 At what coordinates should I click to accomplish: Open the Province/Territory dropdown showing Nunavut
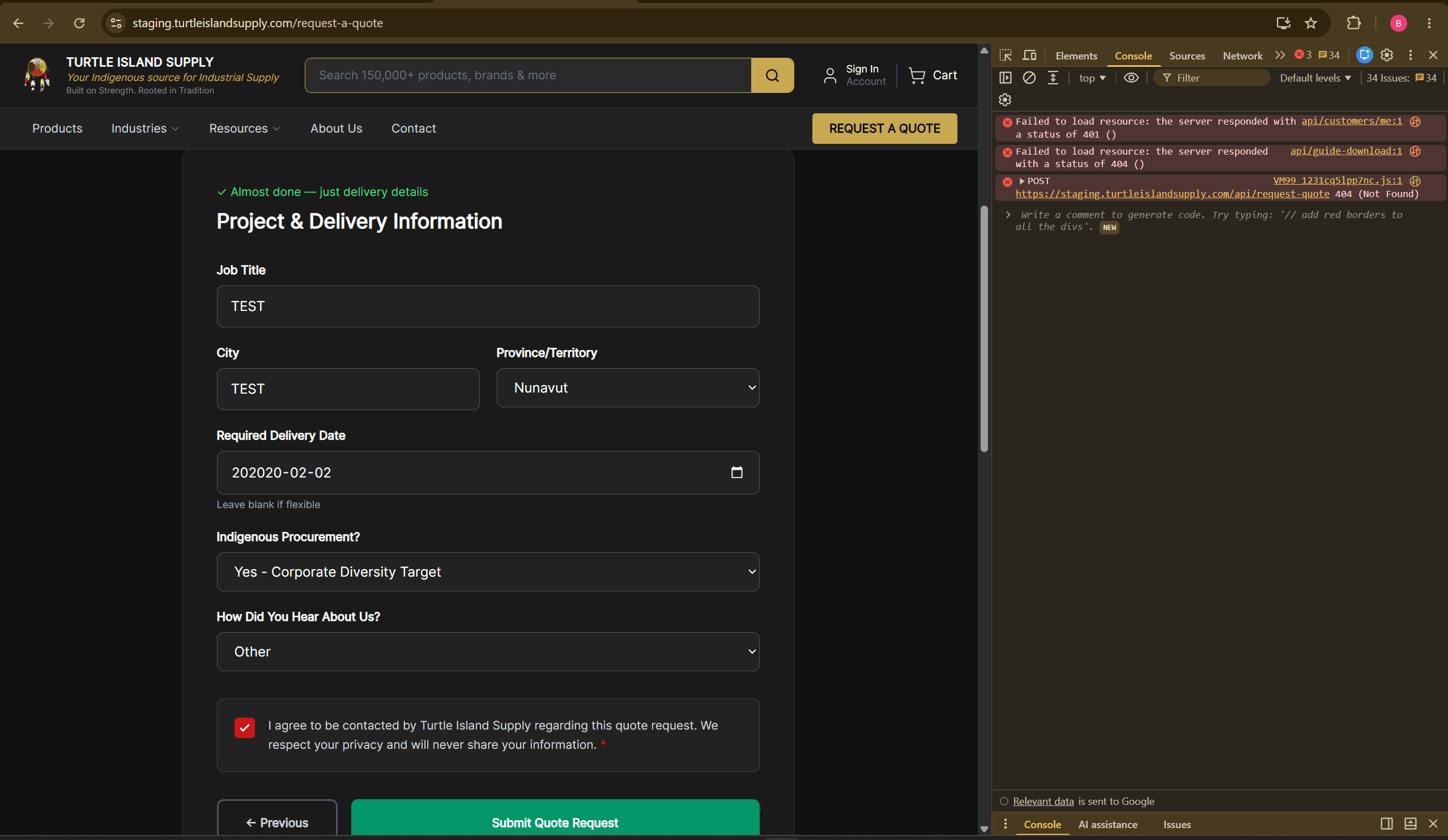tap(628, 388)
